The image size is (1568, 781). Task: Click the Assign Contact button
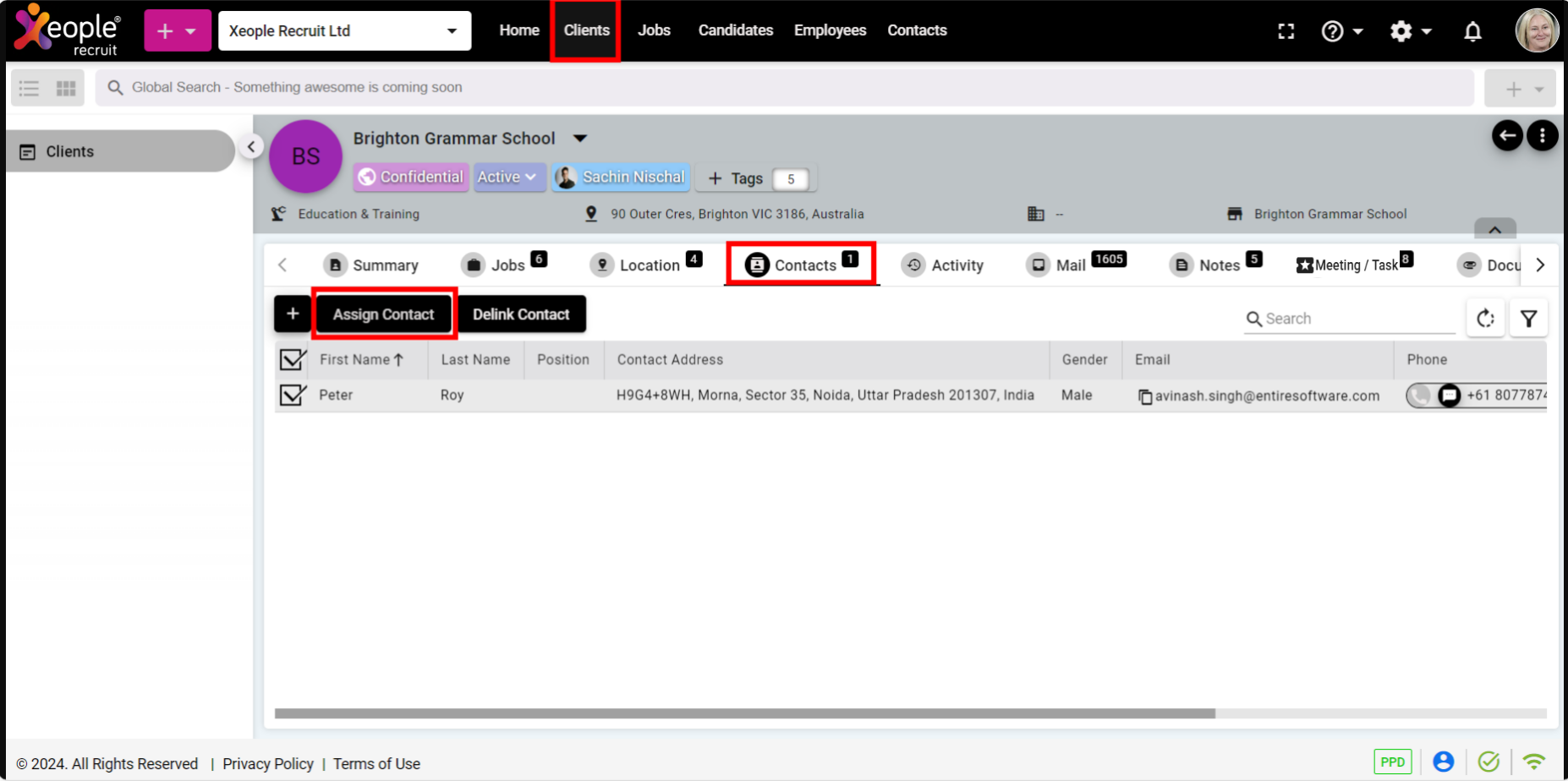(x=384, y=314)
